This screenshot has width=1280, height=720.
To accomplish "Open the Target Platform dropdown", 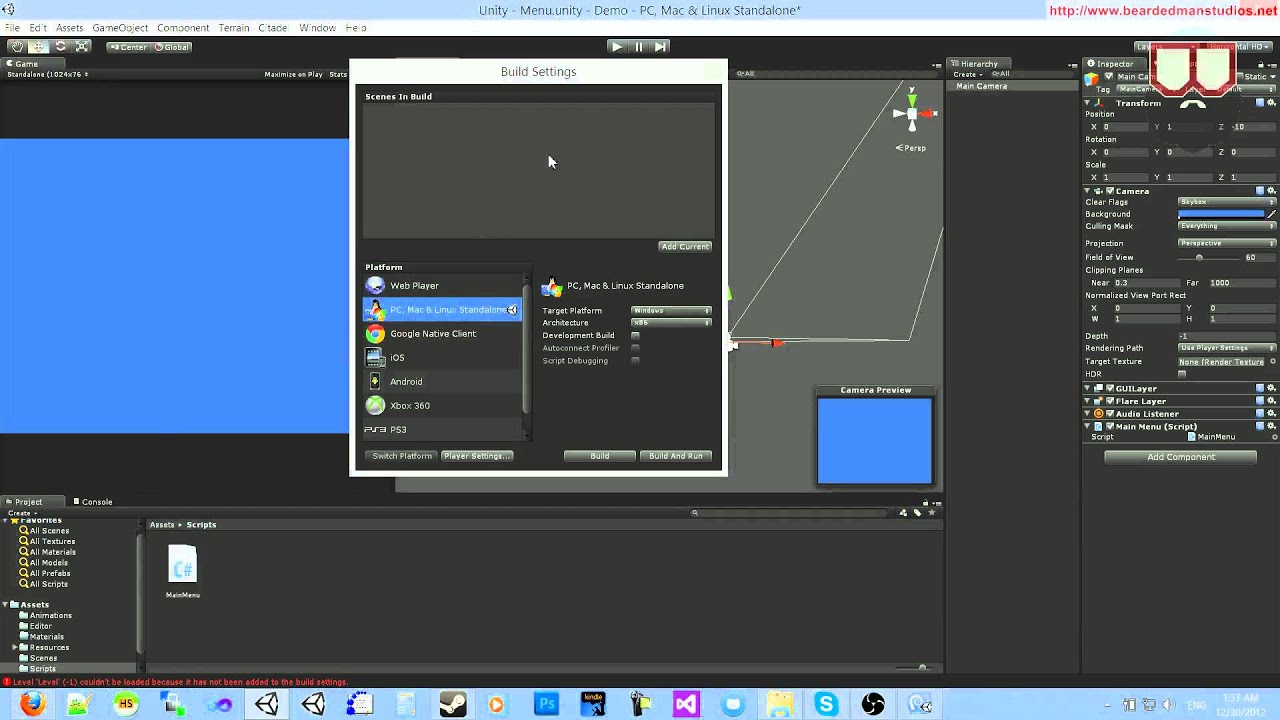I will [671, 311].
